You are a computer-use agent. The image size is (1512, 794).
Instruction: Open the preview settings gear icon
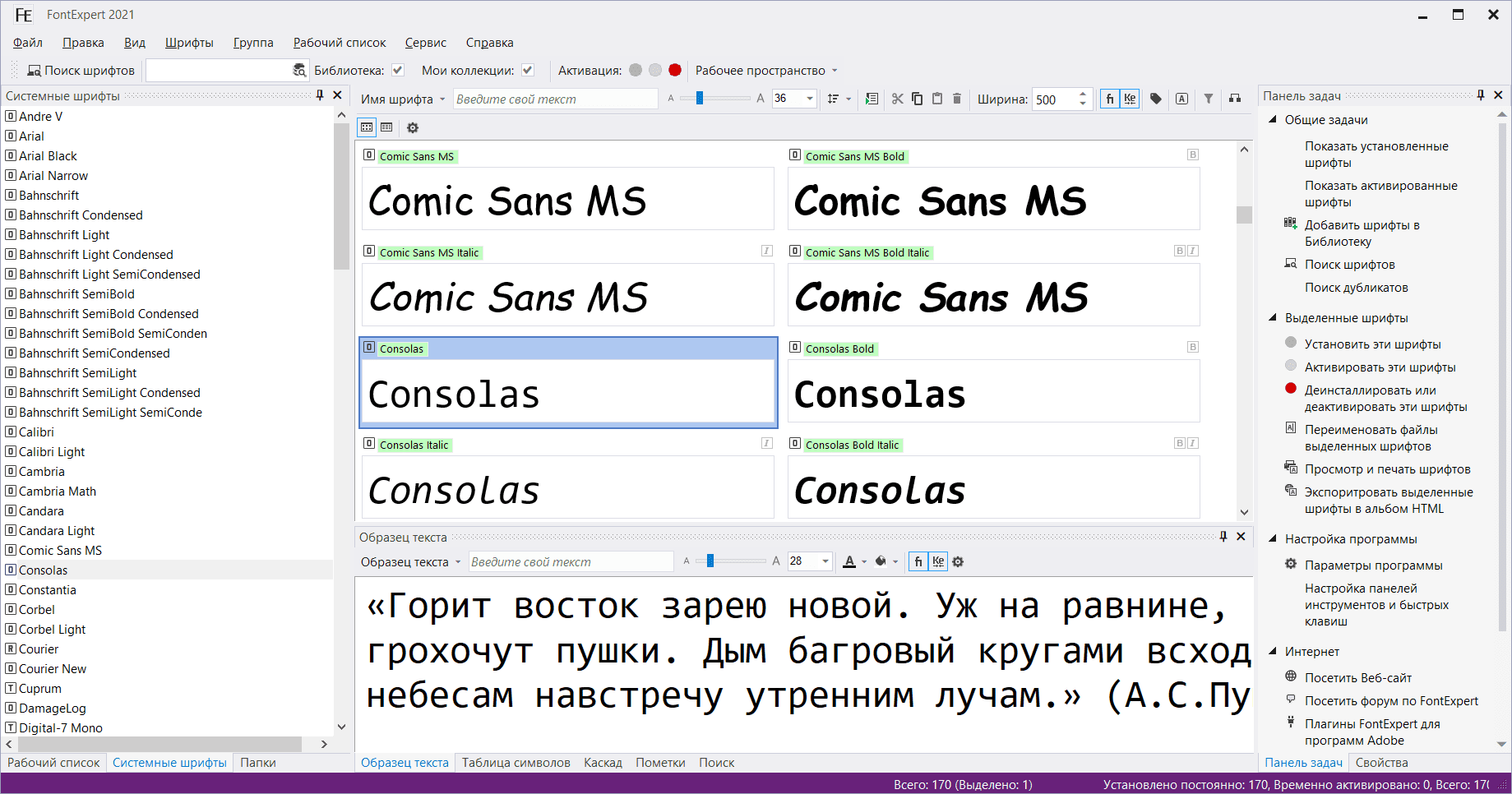coord(413,127)
